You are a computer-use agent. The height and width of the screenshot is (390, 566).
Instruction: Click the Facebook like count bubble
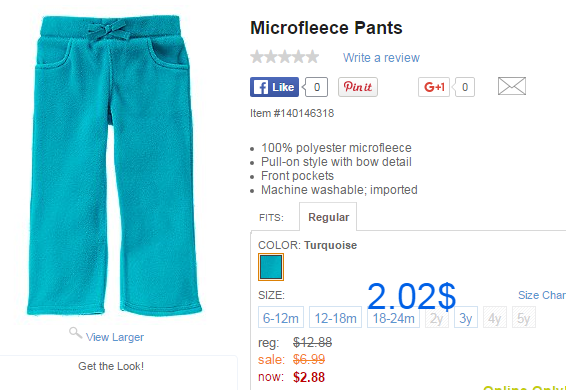(316, 87)
